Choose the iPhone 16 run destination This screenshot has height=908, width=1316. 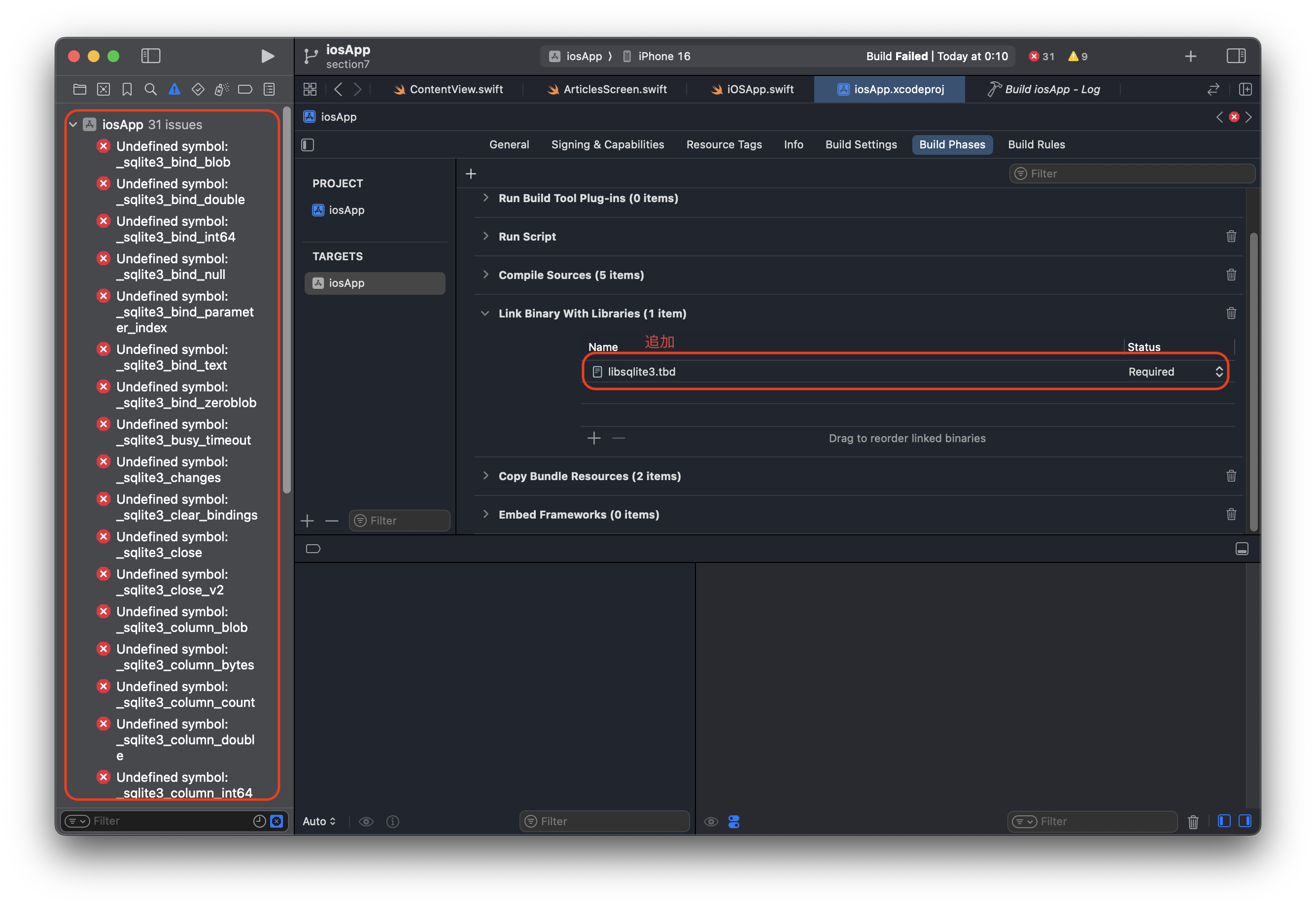657,56
